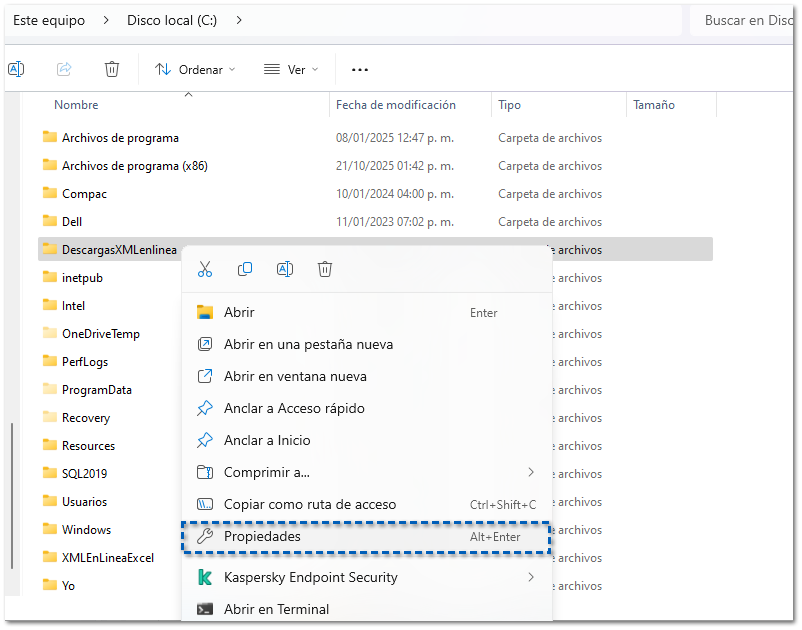Select Copiar como ruta de acceso
802x630 pixels.
tap(310, 505)
